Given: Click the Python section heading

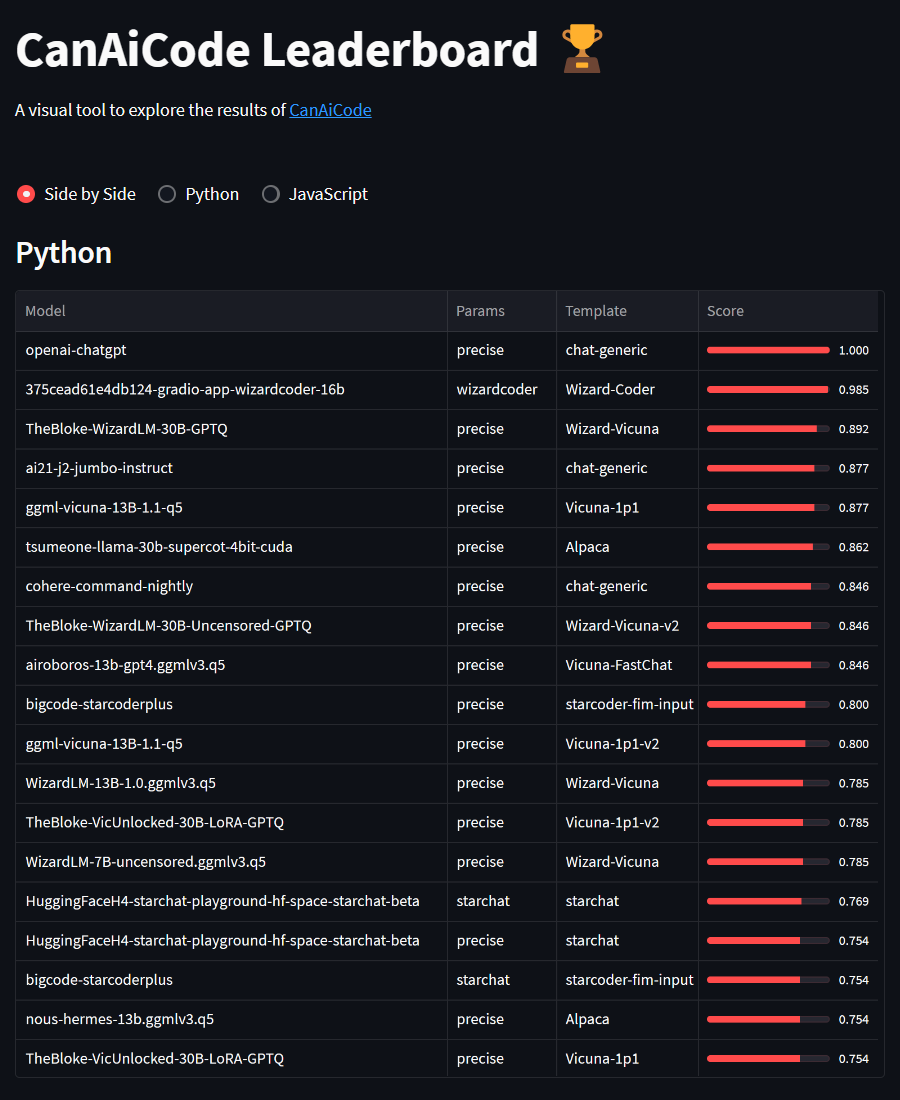Looking at the screenshot, I should point(64,253).
